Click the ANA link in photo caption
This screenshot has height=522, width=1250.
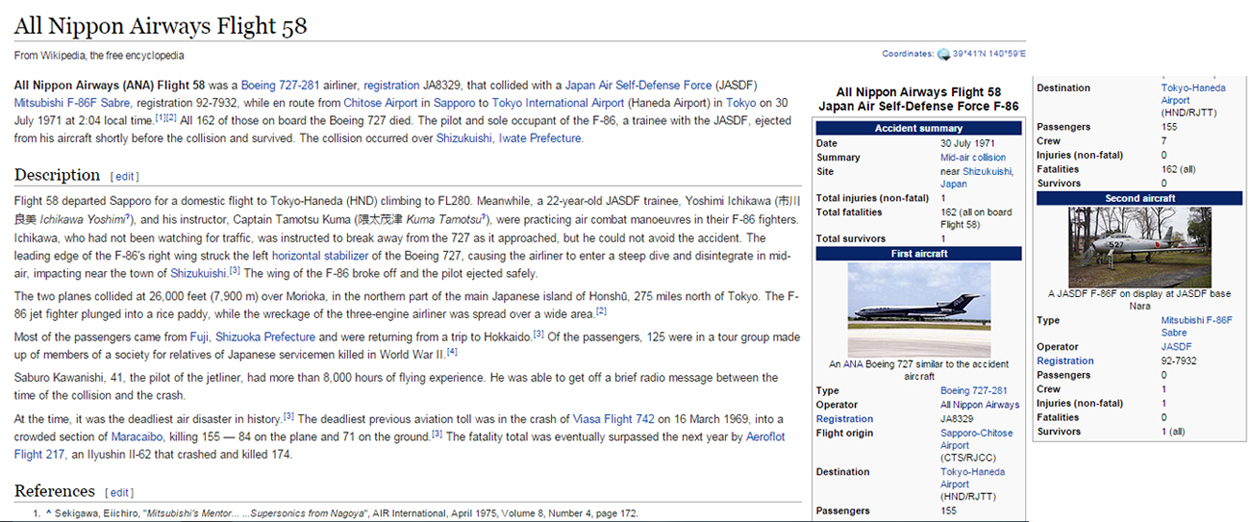pos(852,365)
